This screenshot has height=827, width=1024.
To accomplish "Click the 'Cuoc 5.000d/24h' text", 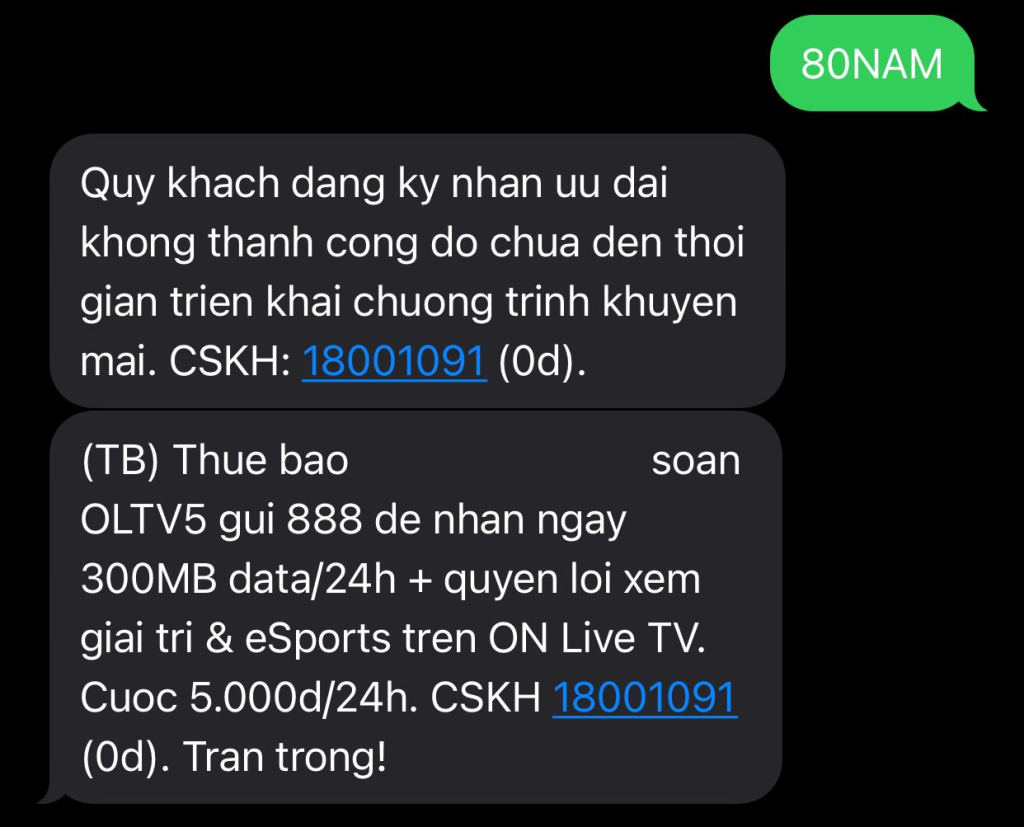I will coord(249,698).
